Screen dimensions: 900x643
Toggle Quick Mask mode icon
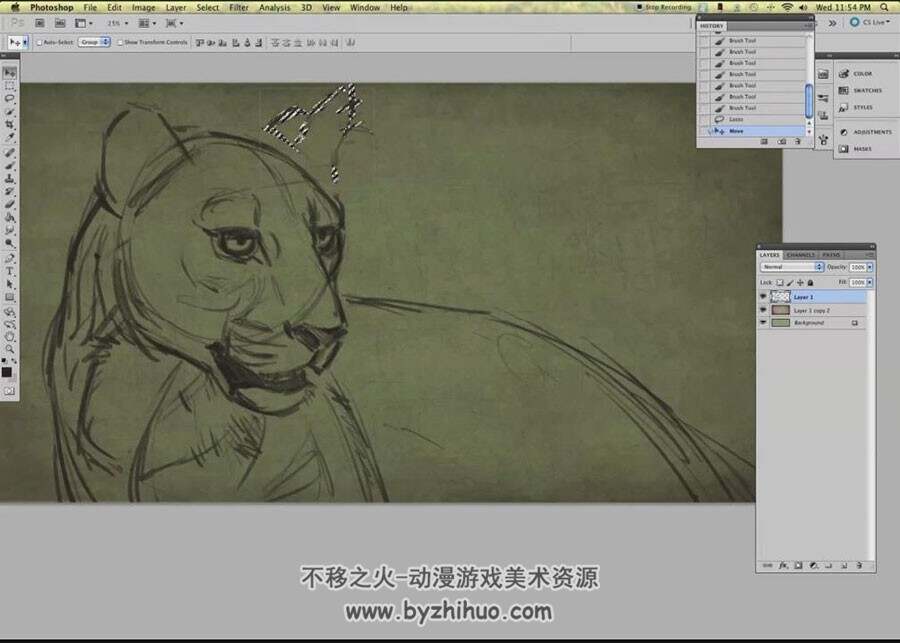pos(9,391)
